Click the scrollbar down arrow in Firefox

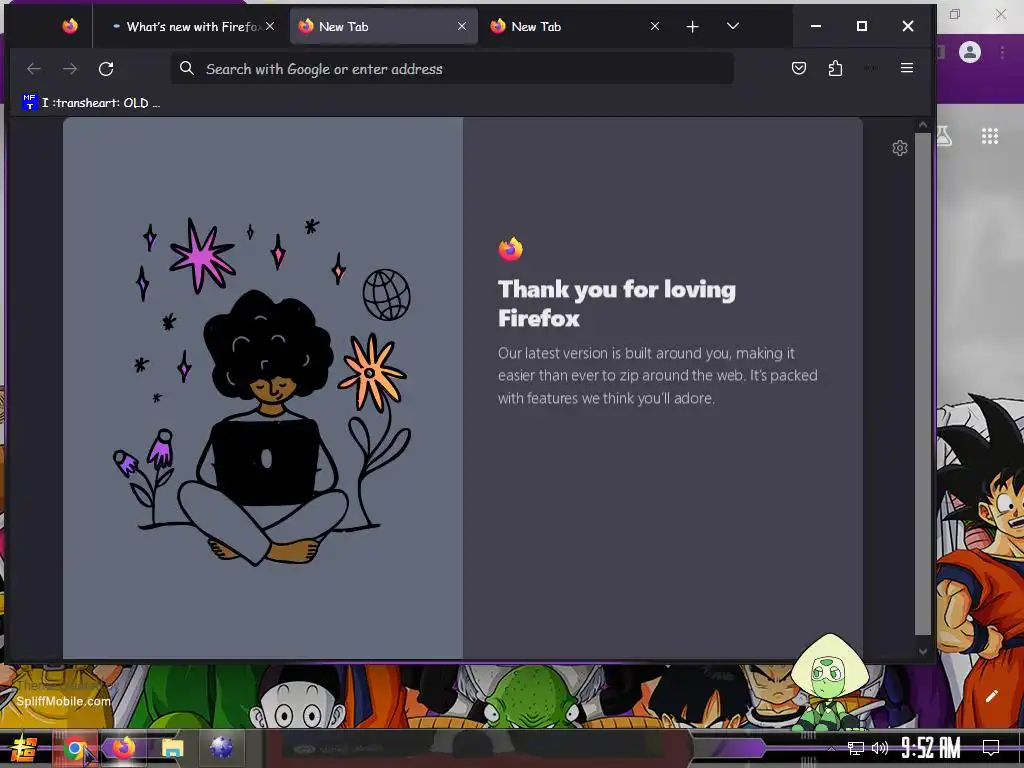click(923, 651)
